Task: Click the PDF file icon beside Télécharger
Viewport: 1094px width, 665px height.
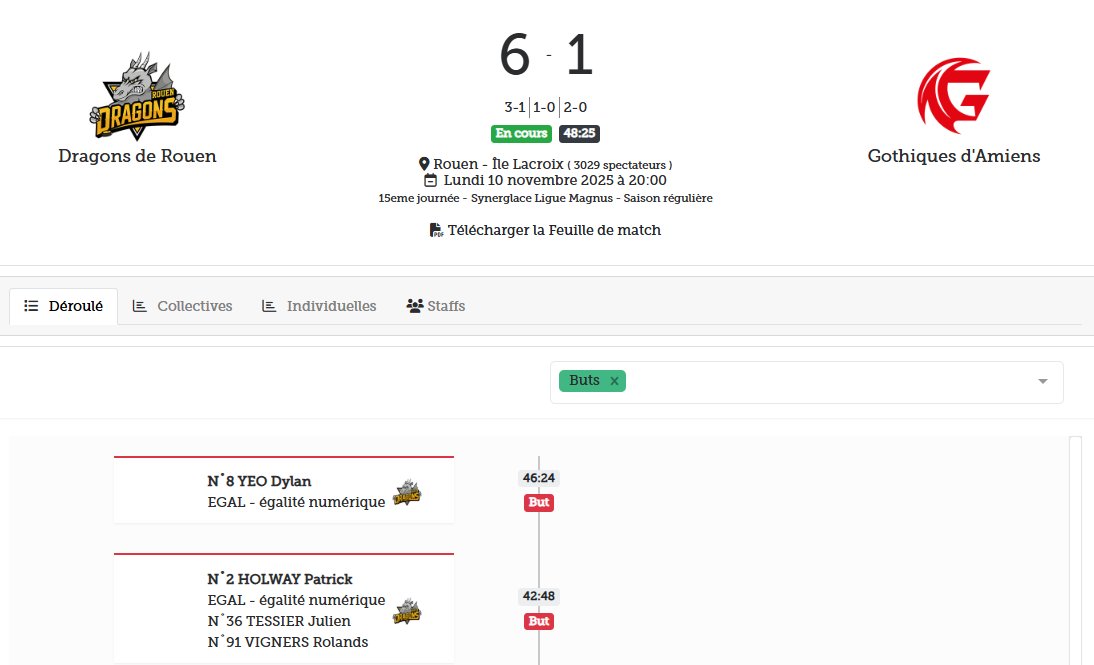Action: 436,230
